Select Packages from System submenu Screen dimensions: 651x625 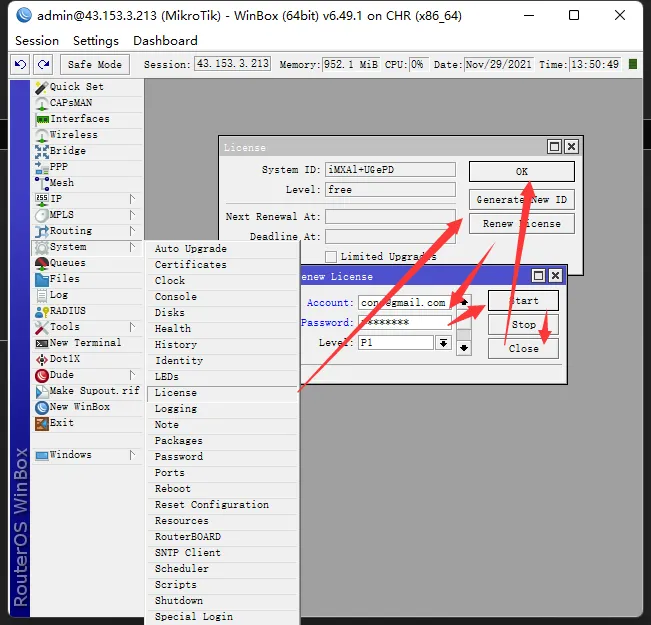[x=178, y=441]
